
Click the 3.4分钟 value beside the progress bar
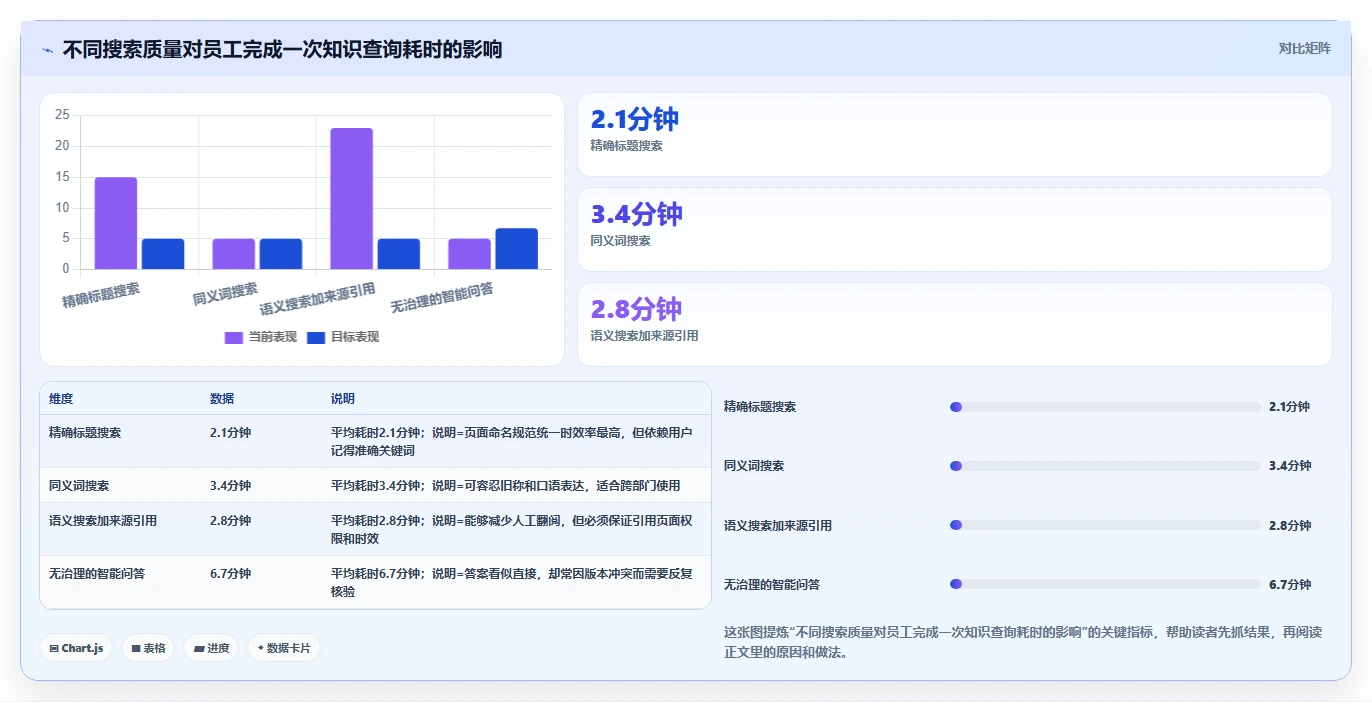1290,466
